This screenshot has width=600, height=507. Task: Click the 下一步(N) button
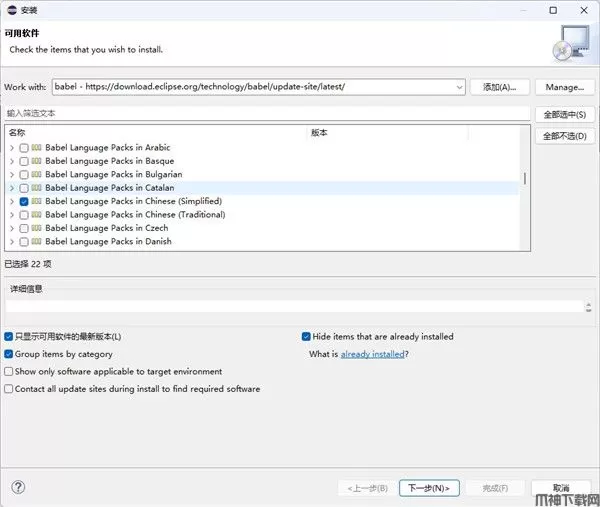pyautogui.click(x=429, y=488)
